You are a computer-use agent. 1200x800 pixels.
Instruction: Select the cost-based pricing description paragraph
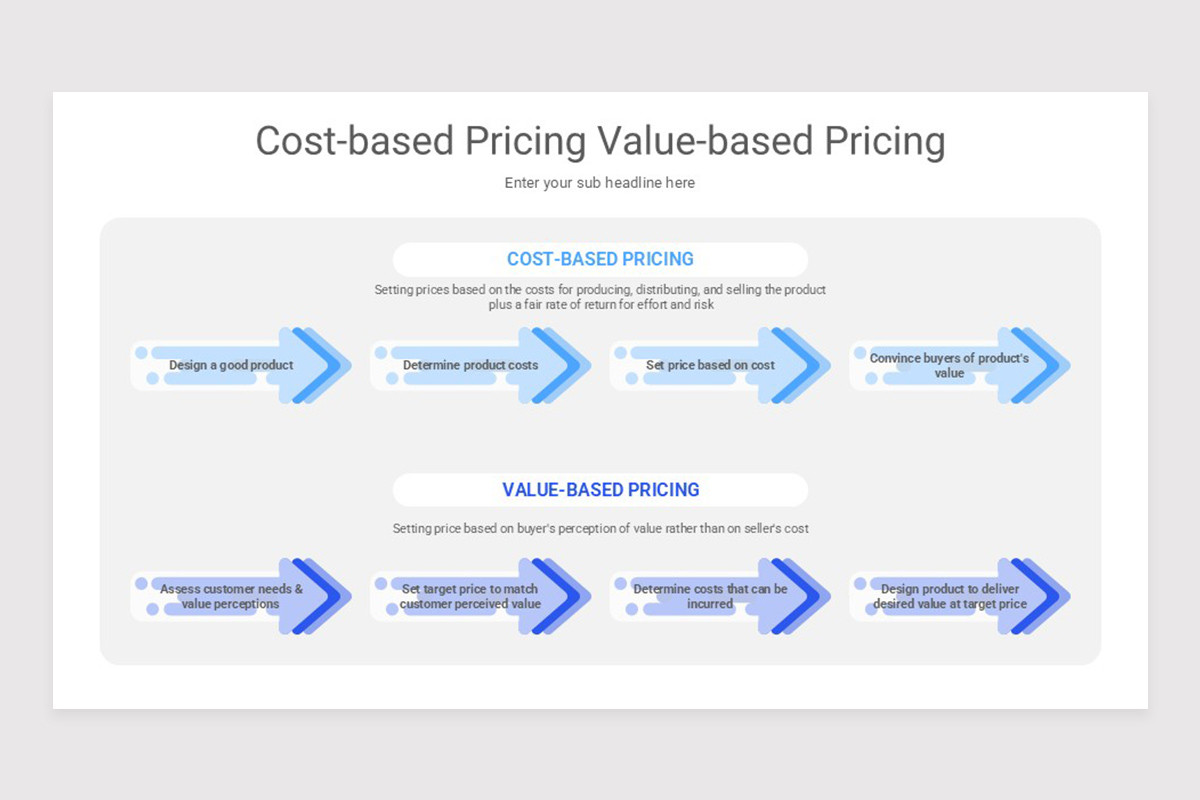click(x=600, y=297)
